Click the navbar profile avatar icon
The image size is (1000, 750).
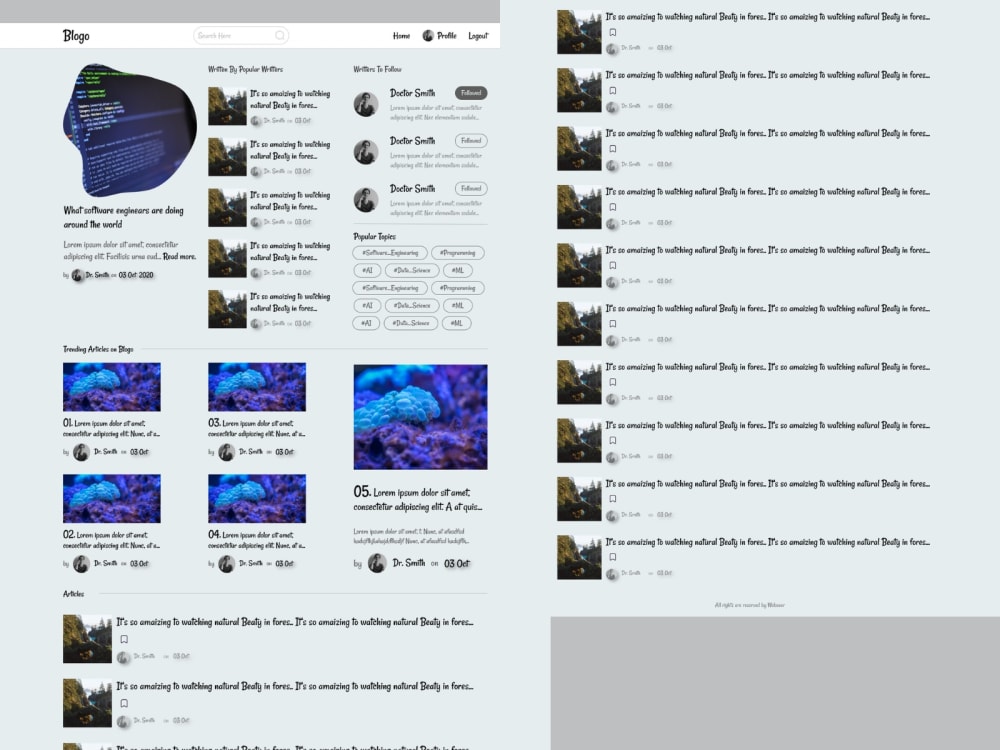(428, 36)
